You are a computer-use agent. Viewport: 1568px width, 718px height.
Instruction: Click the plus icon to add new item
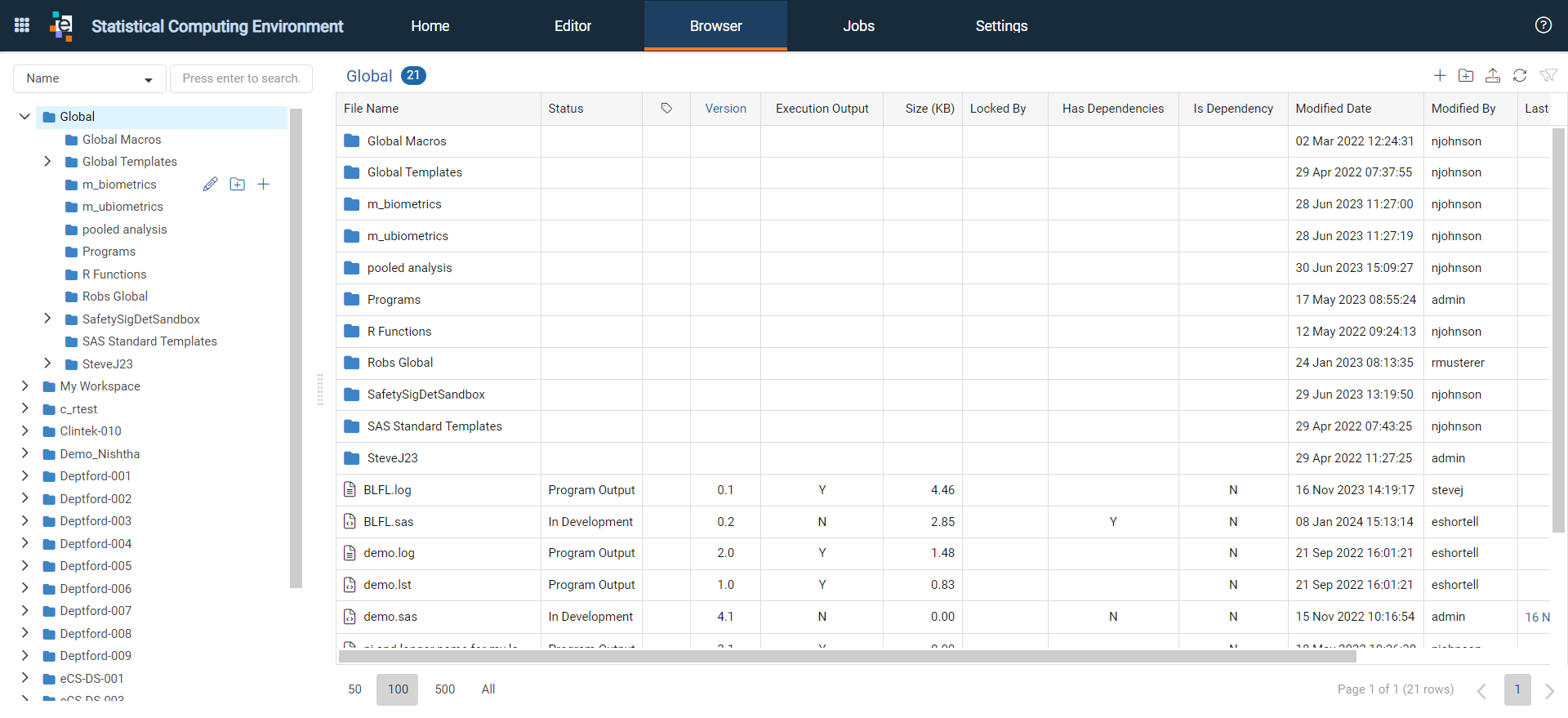1440,76
